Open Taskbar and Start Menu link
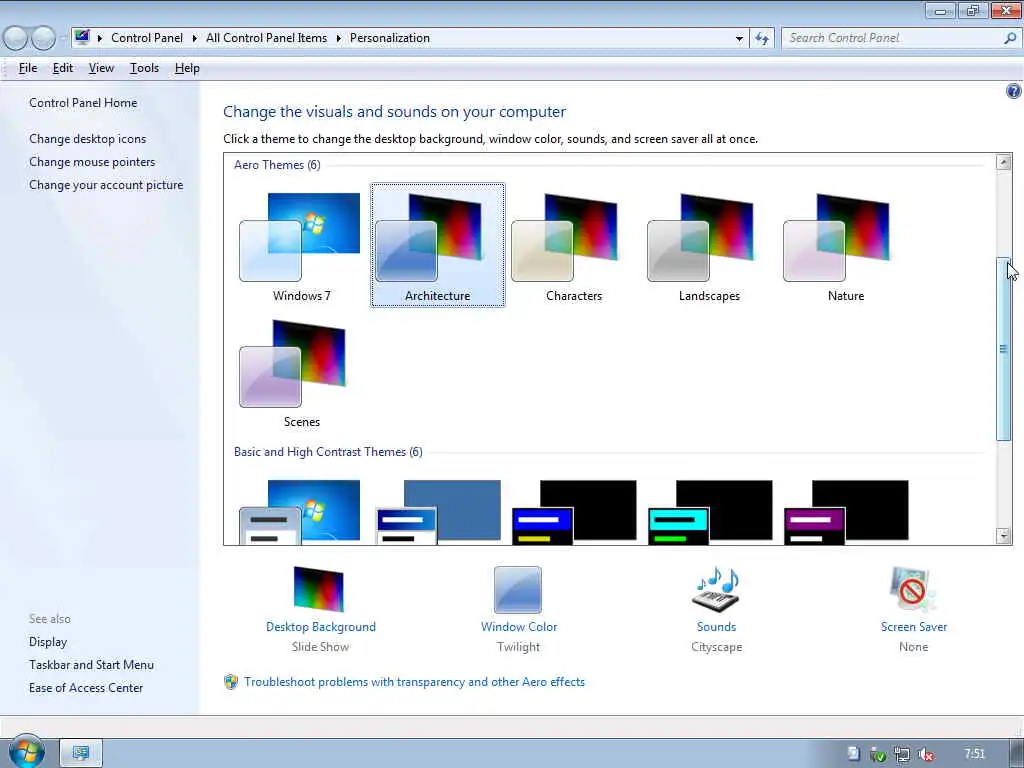 [91, 665]
